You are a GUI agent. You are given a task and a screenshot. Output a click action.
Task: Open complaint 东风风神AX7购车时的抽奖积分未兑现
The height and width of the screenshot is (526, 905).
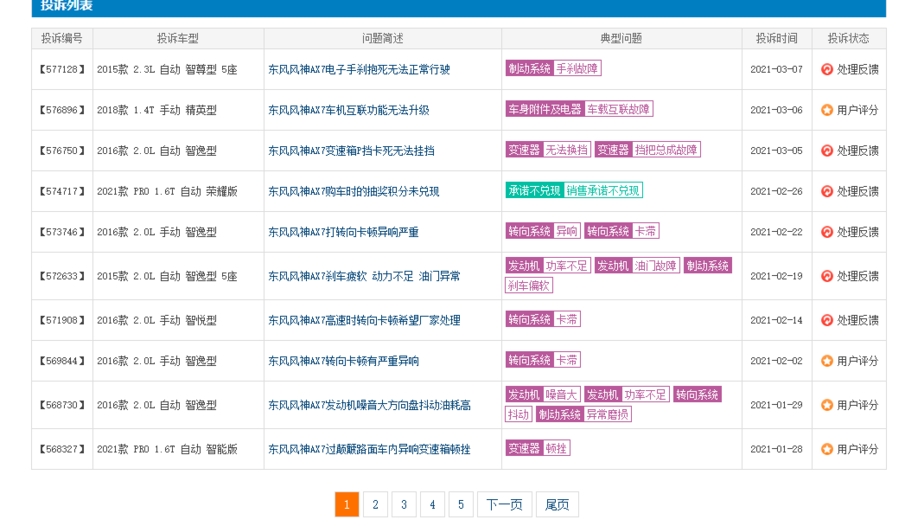pyautogui.click(x=353, y=191)
